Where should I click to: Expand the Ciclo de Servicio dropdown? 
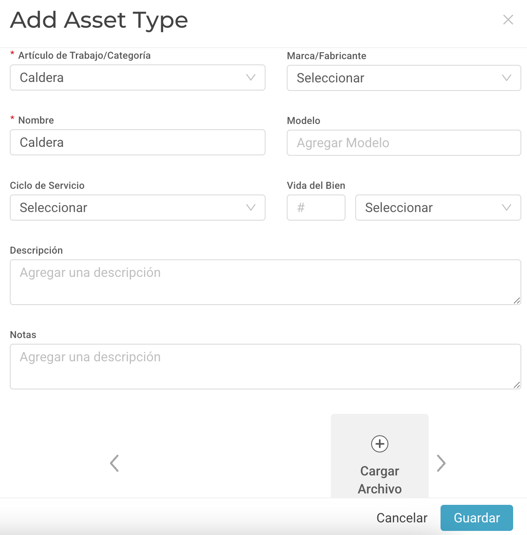(x=137, y=207)
